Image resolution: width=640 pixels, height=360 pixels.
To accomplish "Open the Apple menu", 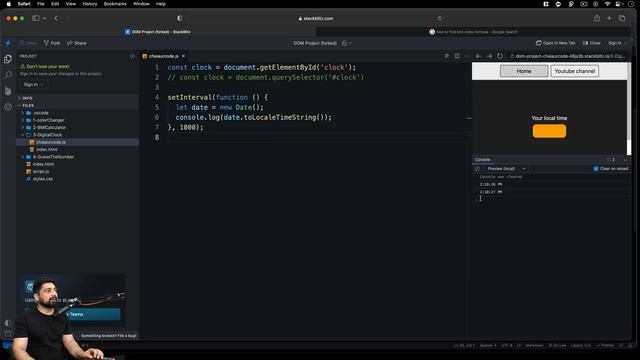I will (9, 4).
